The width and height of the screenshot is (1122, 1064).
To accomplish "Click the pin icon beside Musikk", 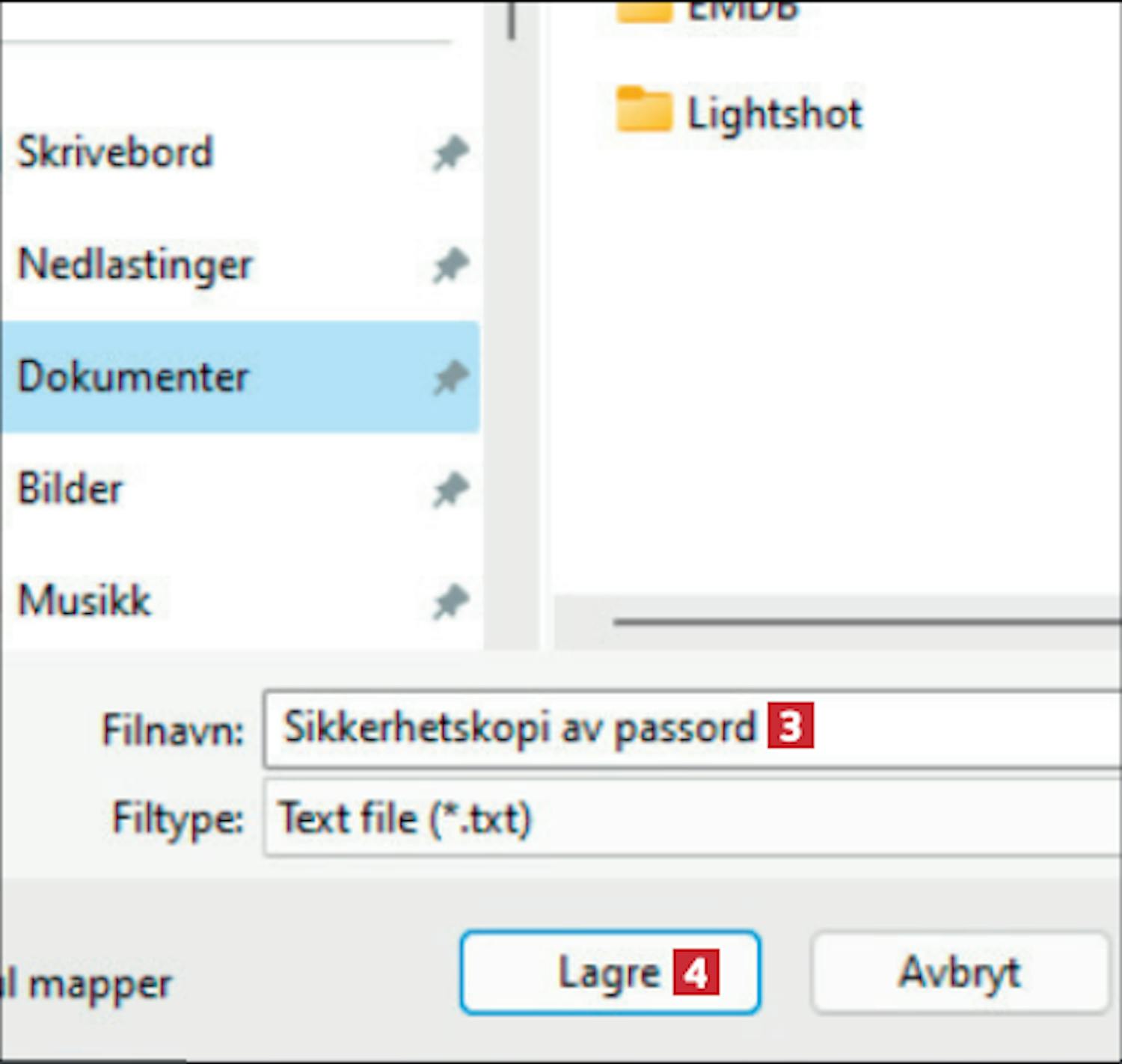I will pos(450,602).
